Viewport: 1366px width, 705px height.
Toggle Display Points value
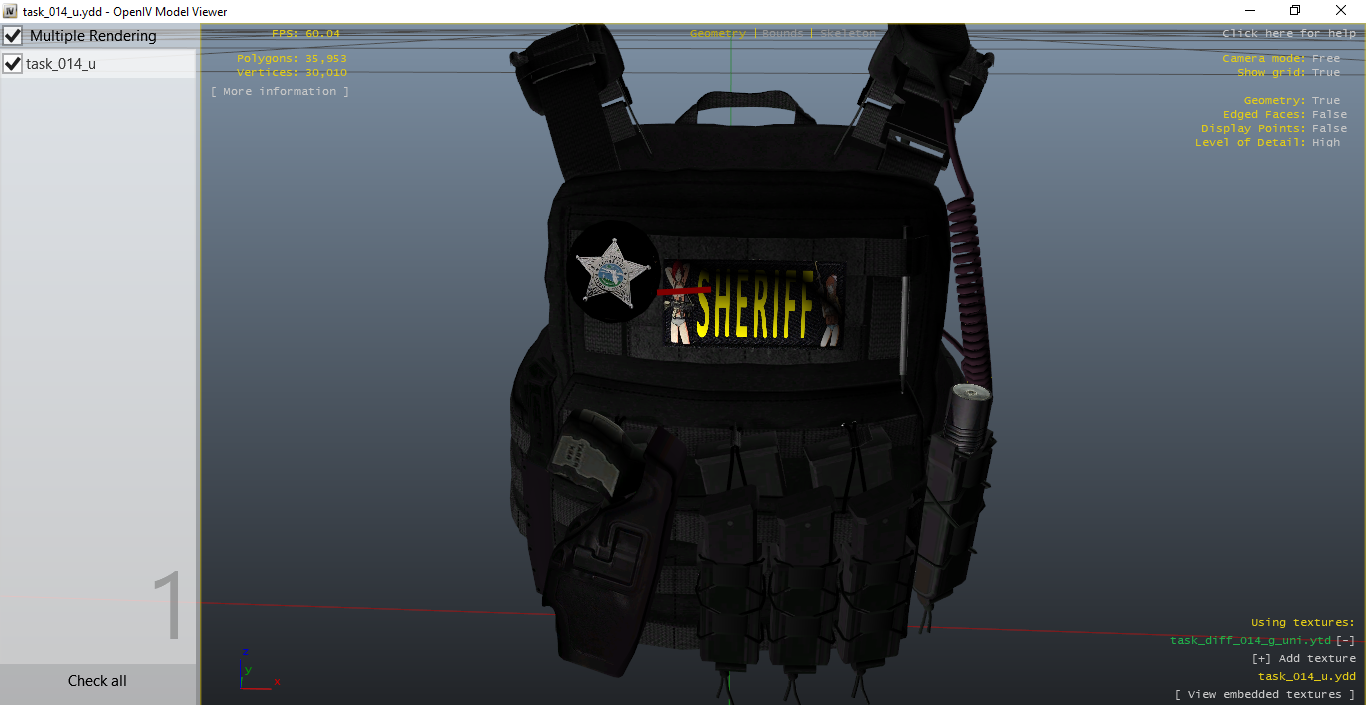pos(1329,128)
